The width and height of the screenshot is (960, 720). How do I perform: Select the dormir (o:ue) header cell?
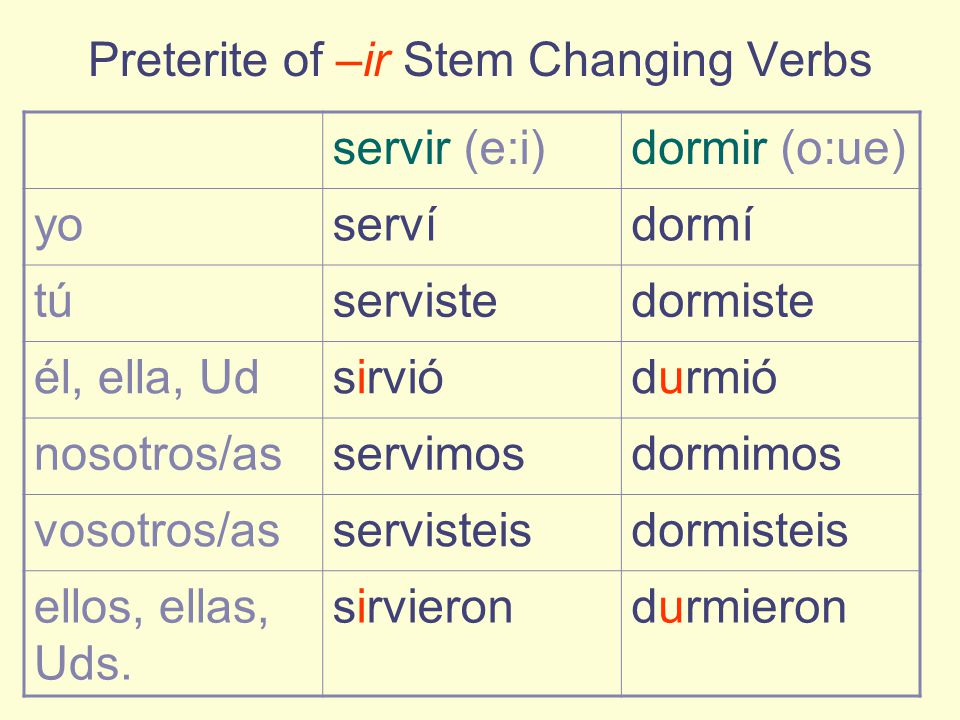(770, 150)
